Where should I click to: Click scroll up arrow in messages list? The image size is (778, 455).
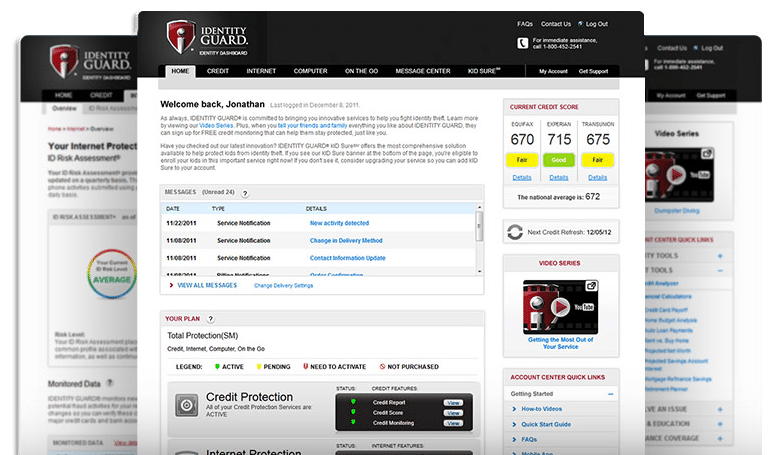[479, 207]
